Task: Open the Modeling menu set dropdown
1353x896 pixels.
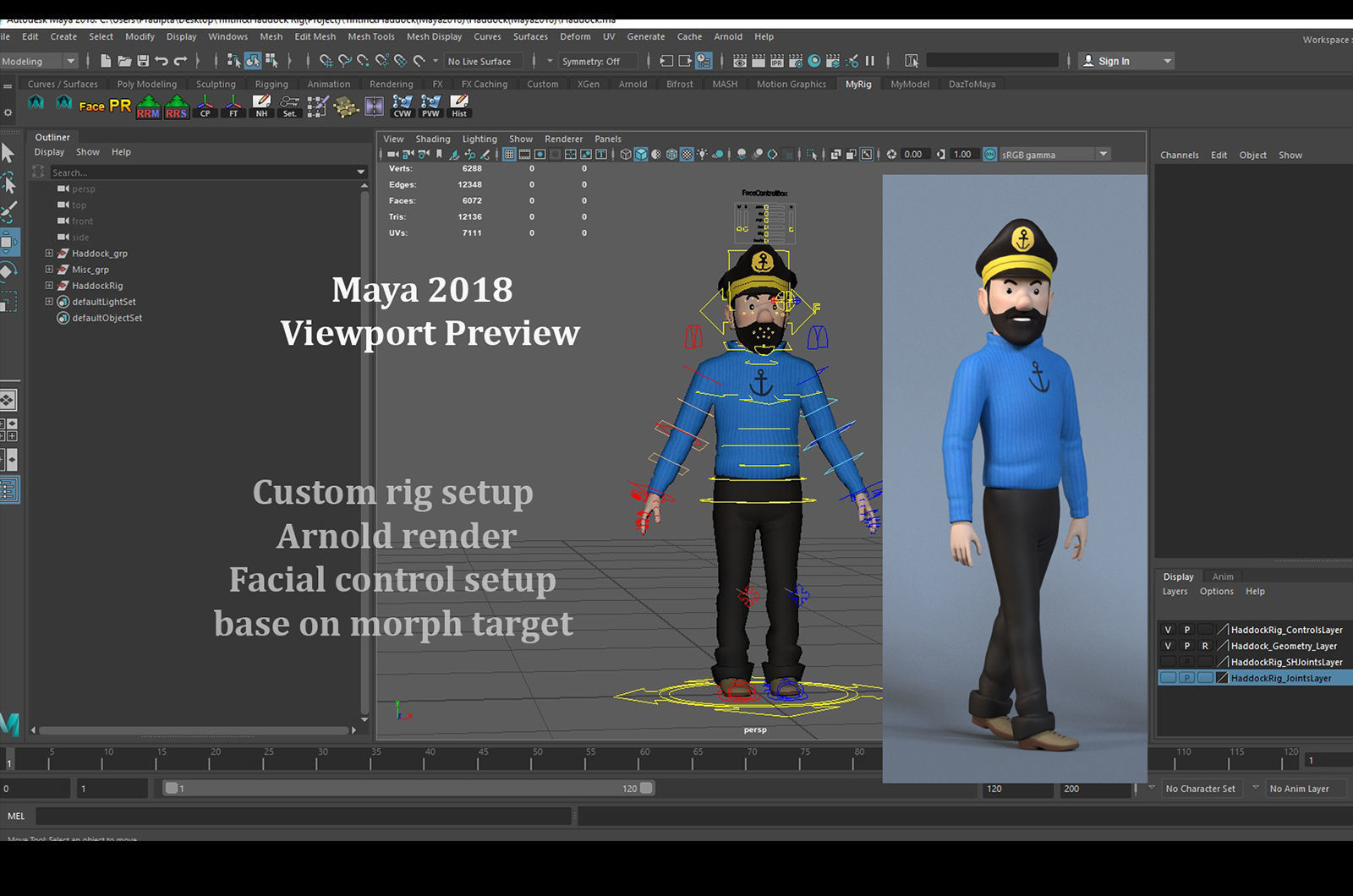Action: [x=40, y=61]
